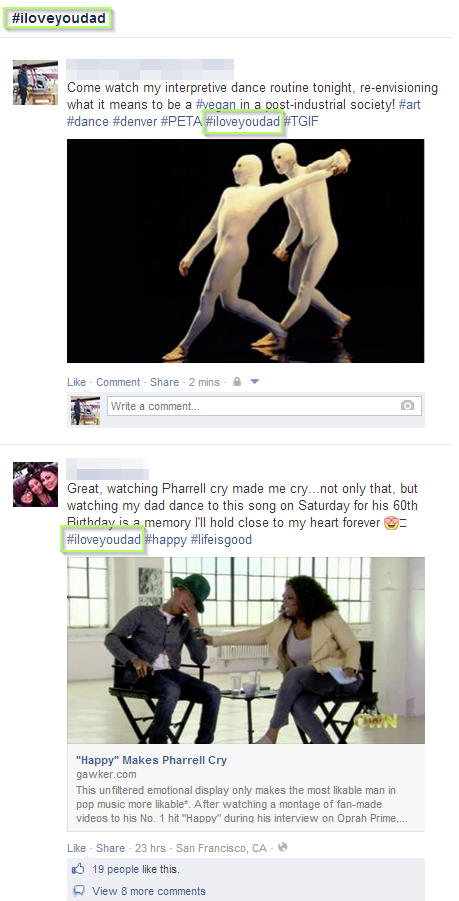Share the dance routine post

coord(164,382)
